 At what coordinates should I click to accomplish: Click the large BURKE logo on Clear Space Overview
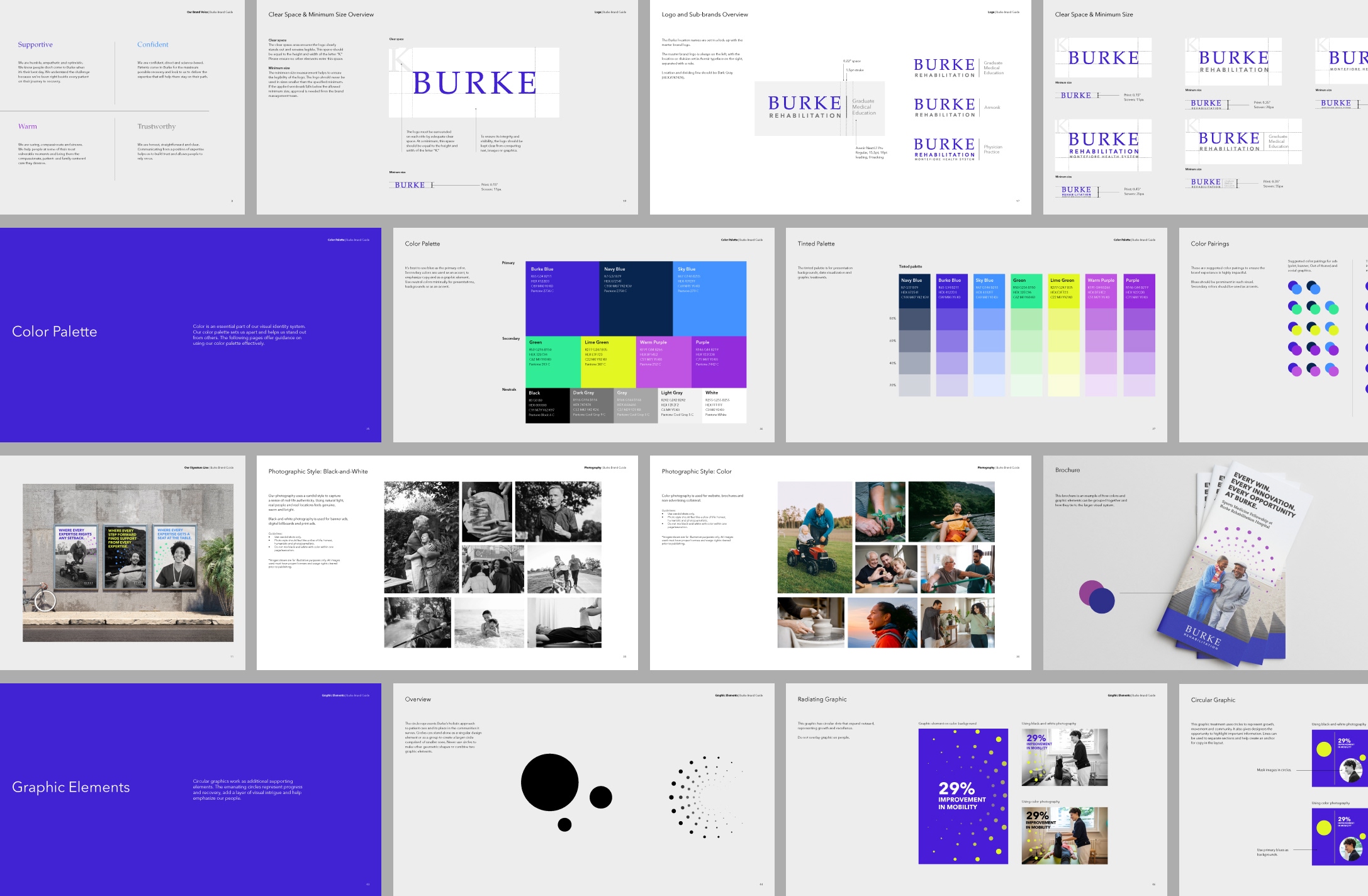click(474, 82)
